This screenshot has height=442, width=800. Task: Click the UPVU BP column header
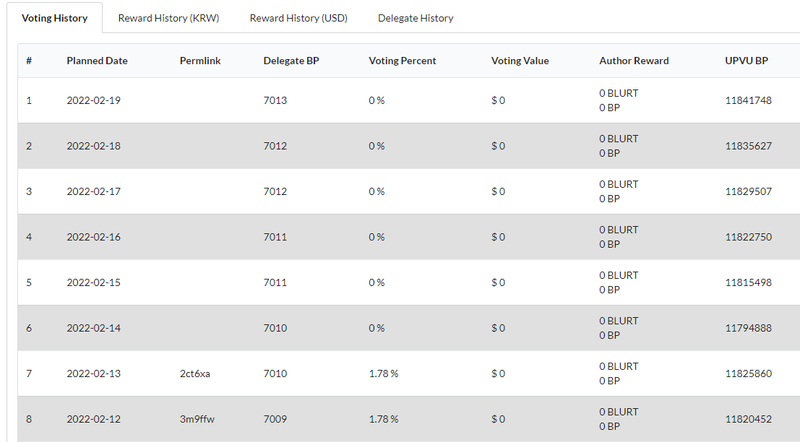tap(746, 61)
